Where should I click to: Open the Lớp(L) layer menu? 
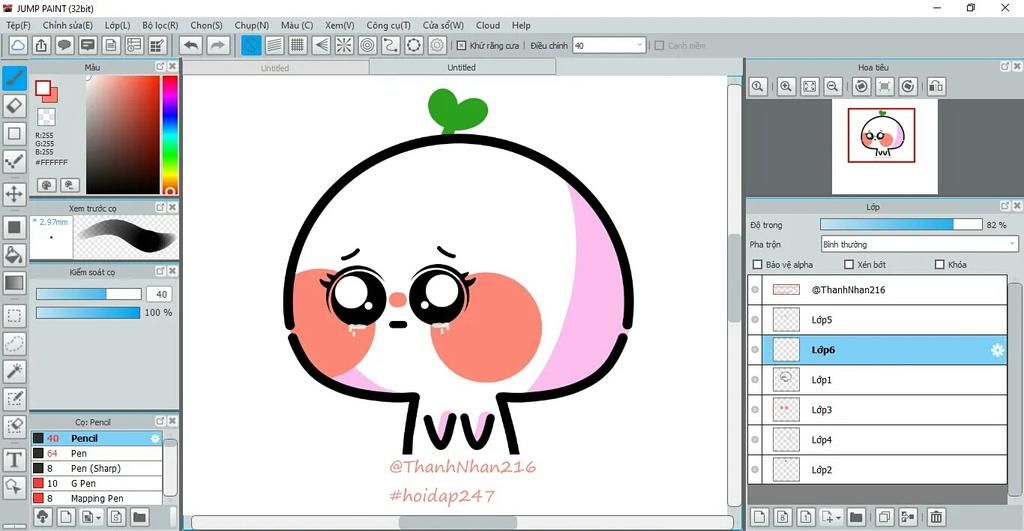pyautogui.click(x=118, y=25)
